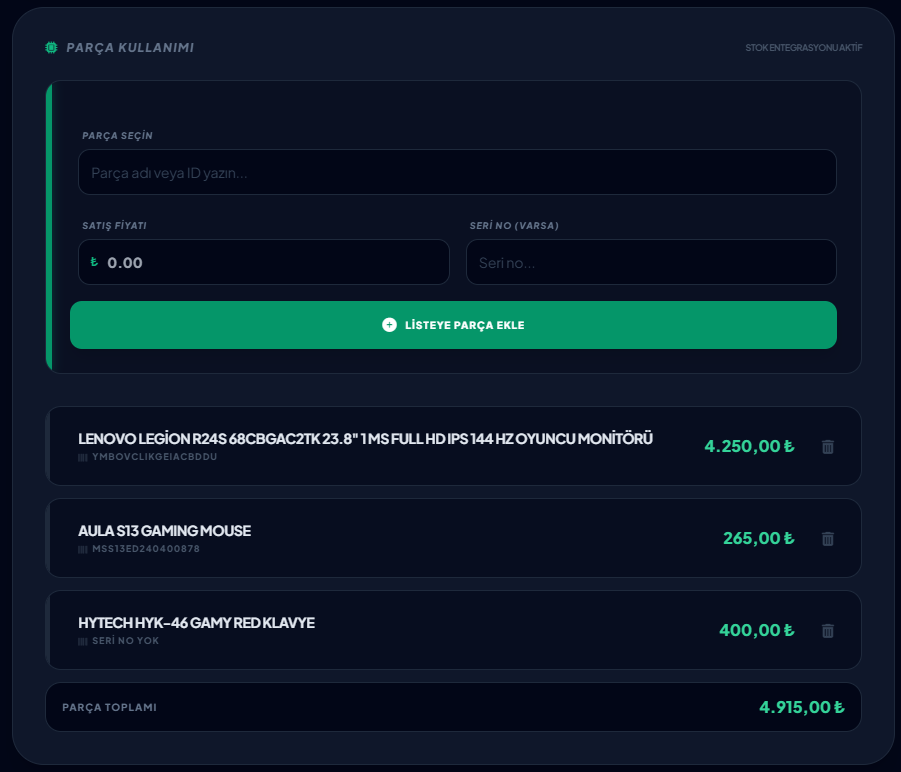The width and height of the screenshot is (901, 772).
Task: Click the Hytech HYK-46 Gamy Red Klavye name
Action: click(196, 622)
